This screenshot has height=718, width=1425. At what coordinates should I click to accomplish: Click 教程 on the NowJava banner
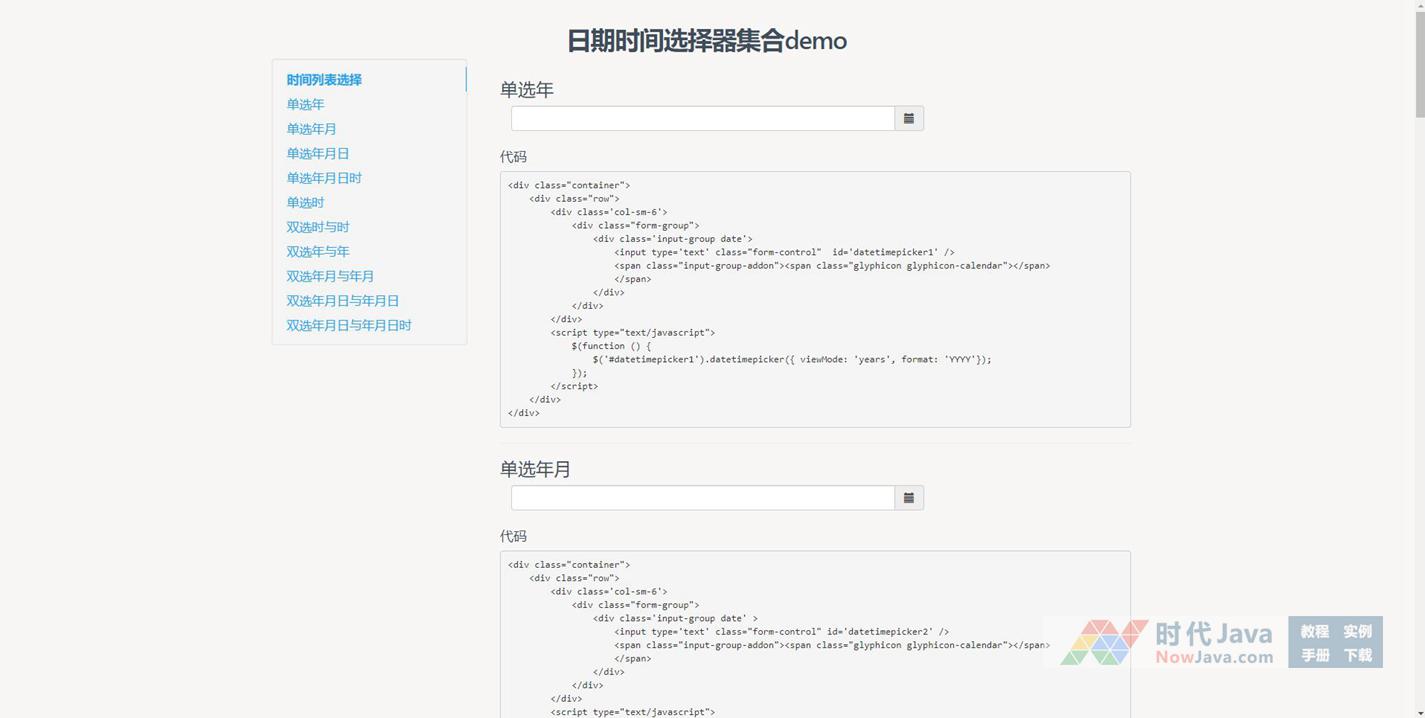pos(1314,631)
